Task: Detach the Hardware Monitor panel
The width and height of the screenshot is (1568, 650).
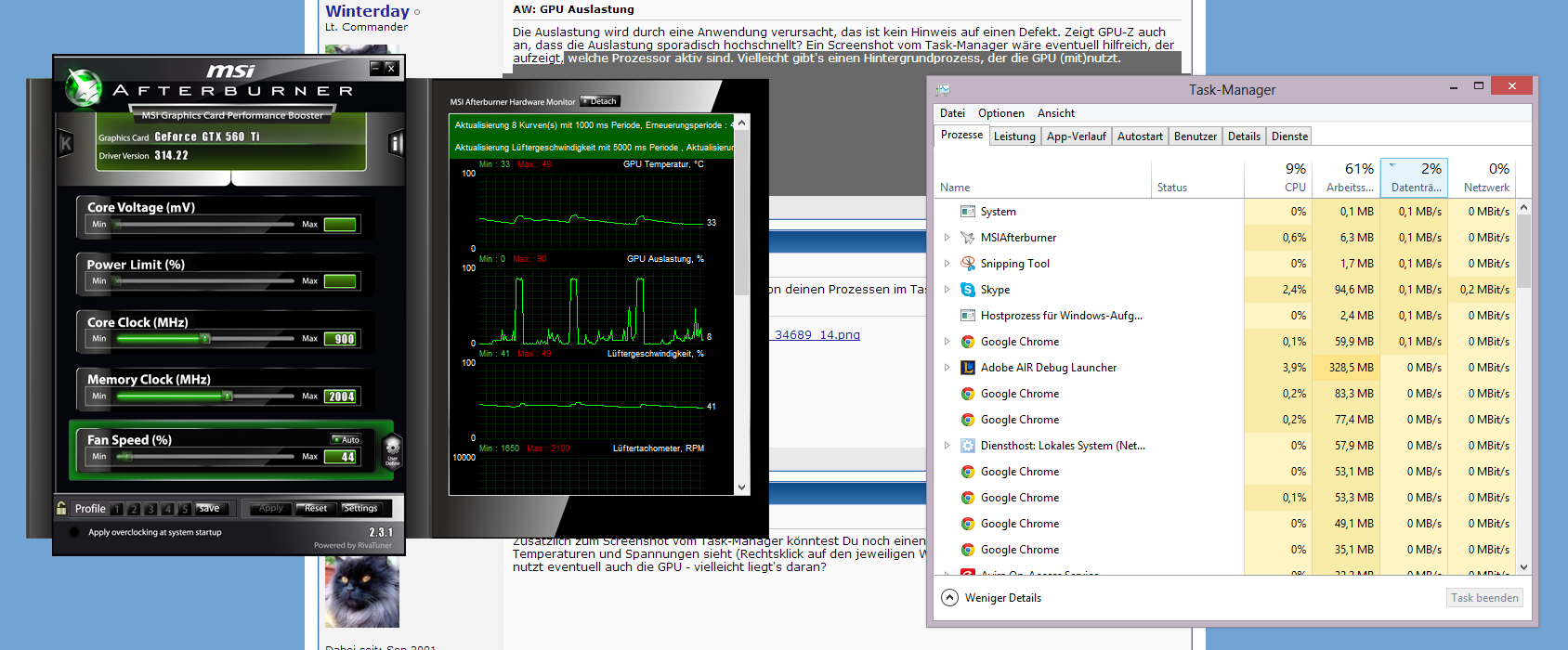Action: pyautogui.click(x=599, y=101)
